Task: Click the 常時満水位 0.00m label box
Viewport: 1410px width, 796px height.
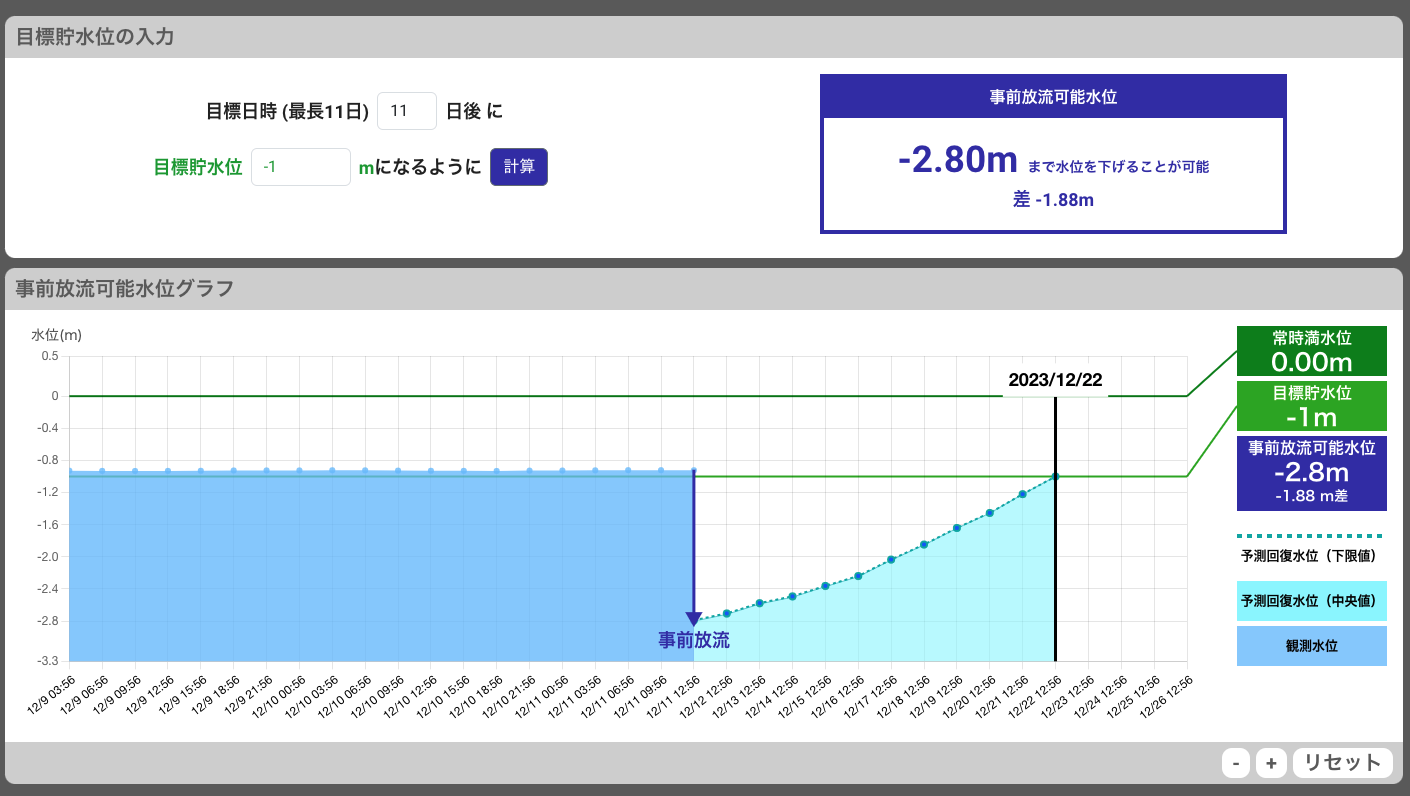Action: point(1311,350)
